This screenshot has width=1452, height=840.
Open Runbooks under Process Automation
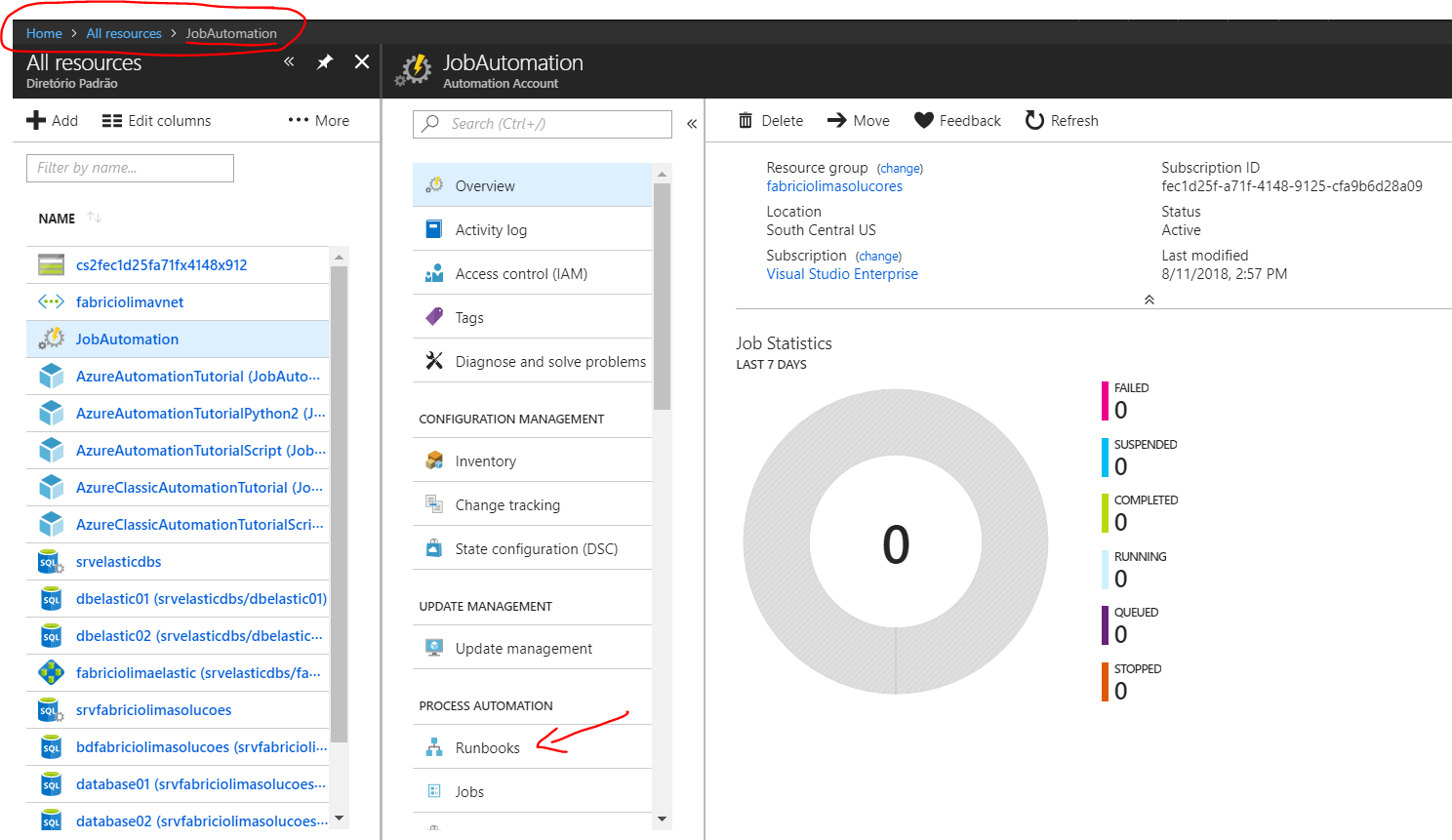pyautogui.click(x=487, y=748)
